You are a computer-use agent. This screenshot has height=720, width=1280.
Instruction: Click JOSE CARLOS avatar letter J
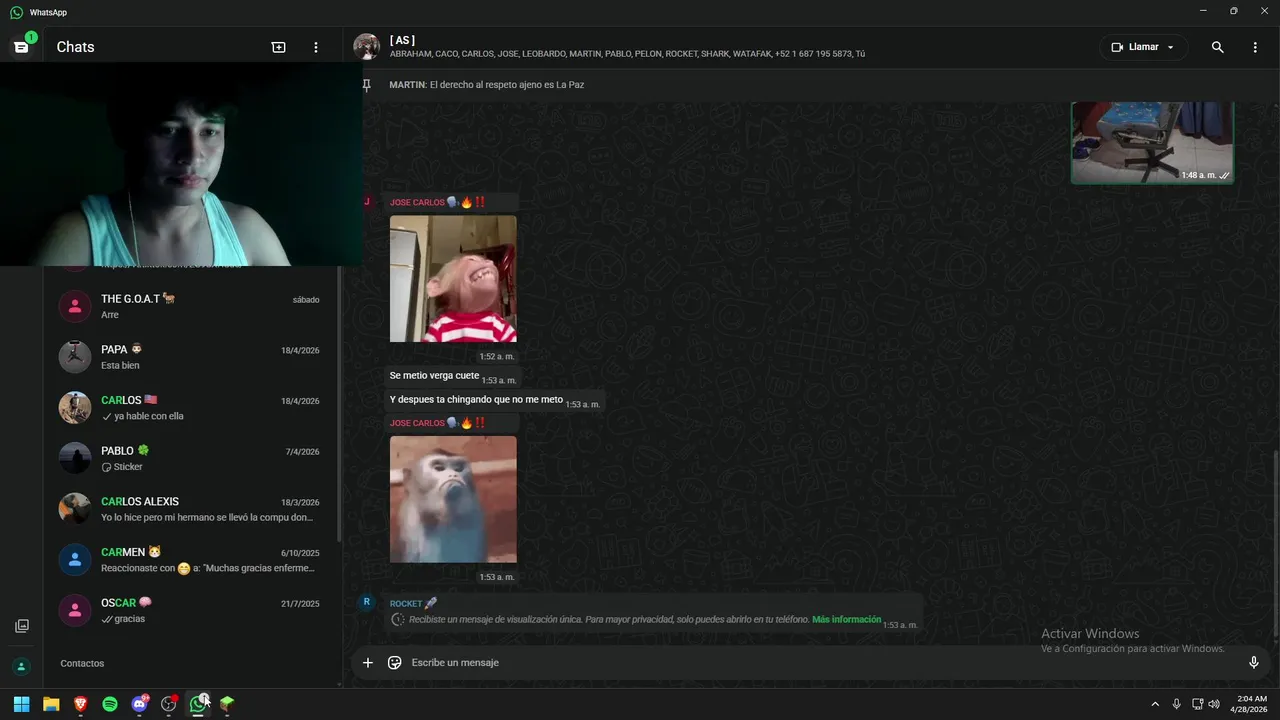[x=366, y=202]
